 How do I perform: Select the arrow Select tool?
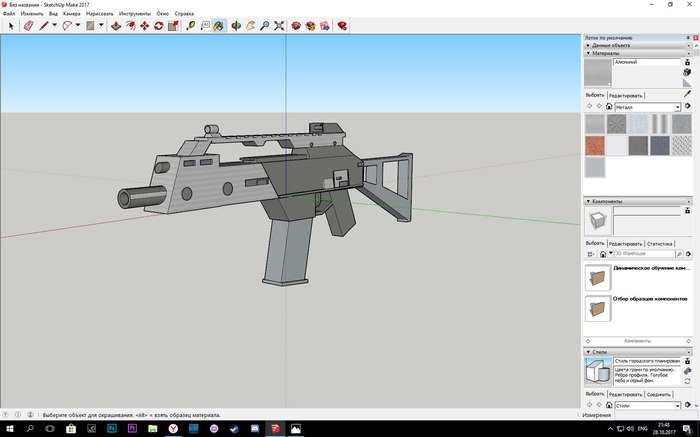11,26
